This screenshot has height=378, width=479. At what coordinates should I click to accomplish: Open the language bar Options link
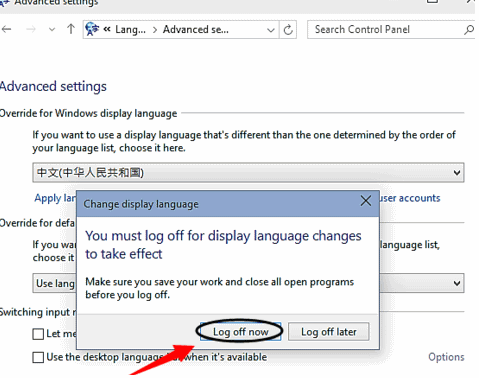pyautogui.click(x=446, y=357)
